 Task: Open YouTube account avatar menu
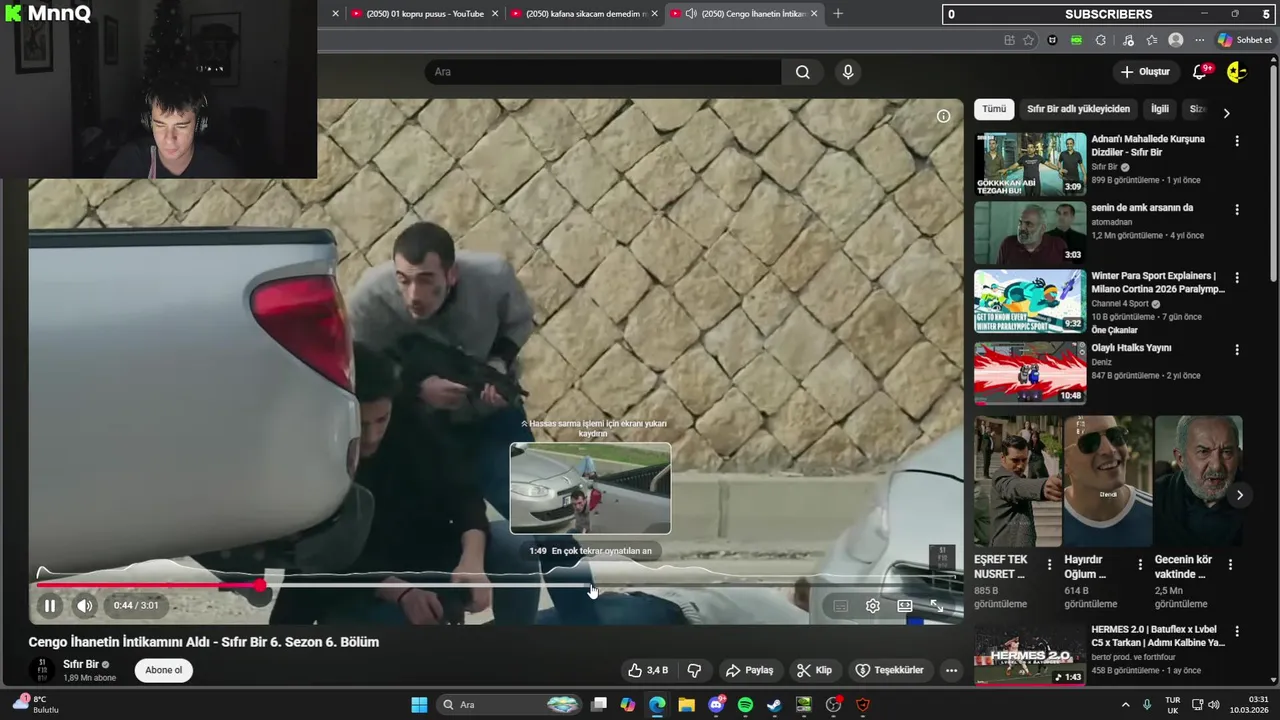point(1236,72)
